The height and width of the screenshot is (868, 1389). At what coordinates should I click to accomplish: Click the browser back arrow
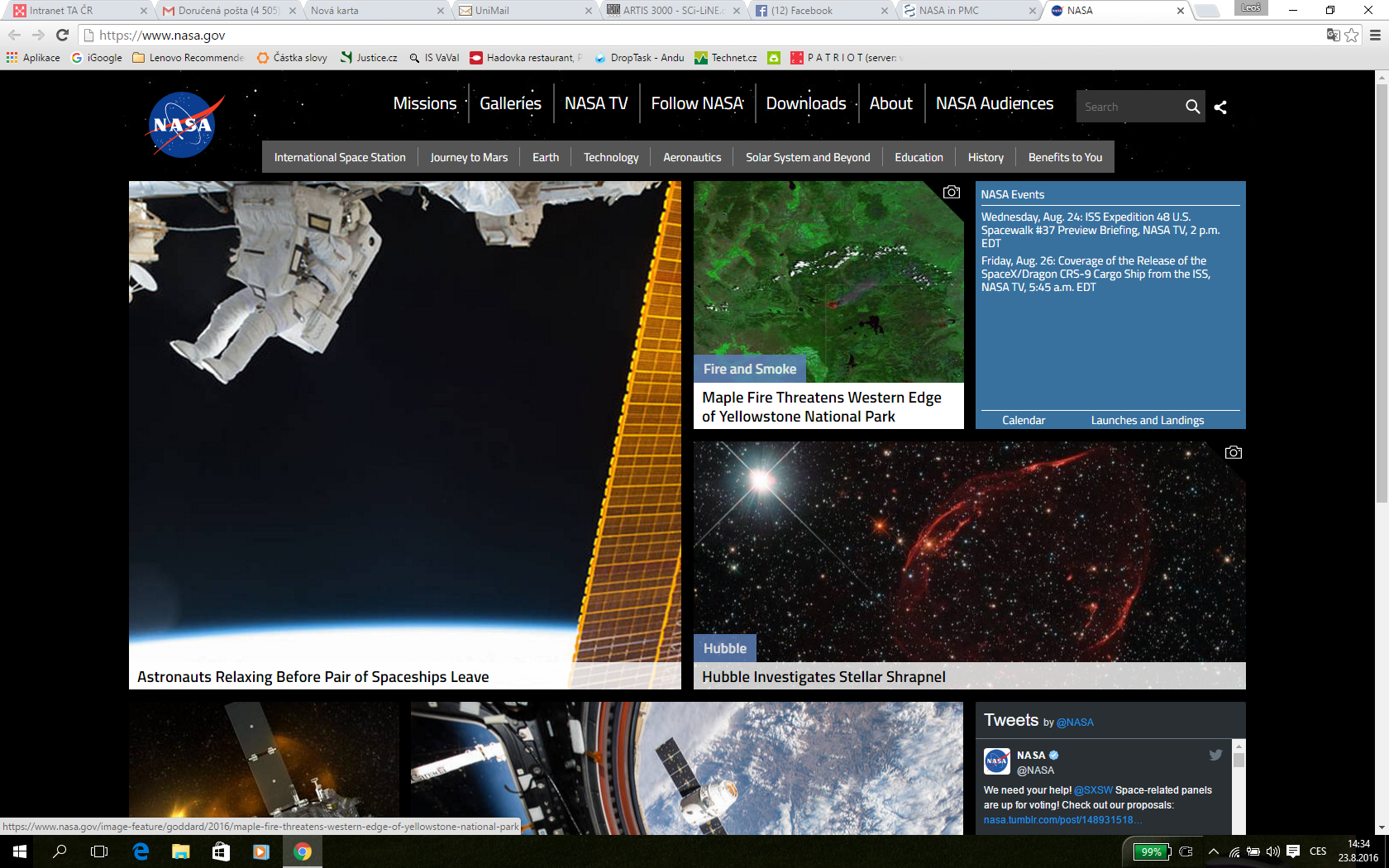point(14,35)
